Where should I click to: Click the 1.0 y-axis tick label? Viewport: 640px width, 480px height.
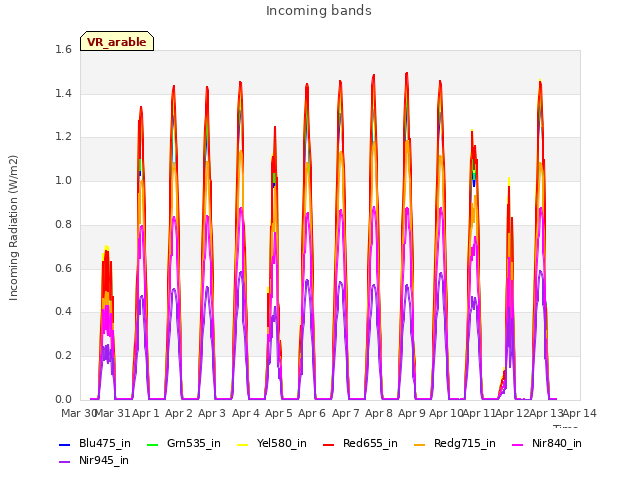click(x=63, y=180)
